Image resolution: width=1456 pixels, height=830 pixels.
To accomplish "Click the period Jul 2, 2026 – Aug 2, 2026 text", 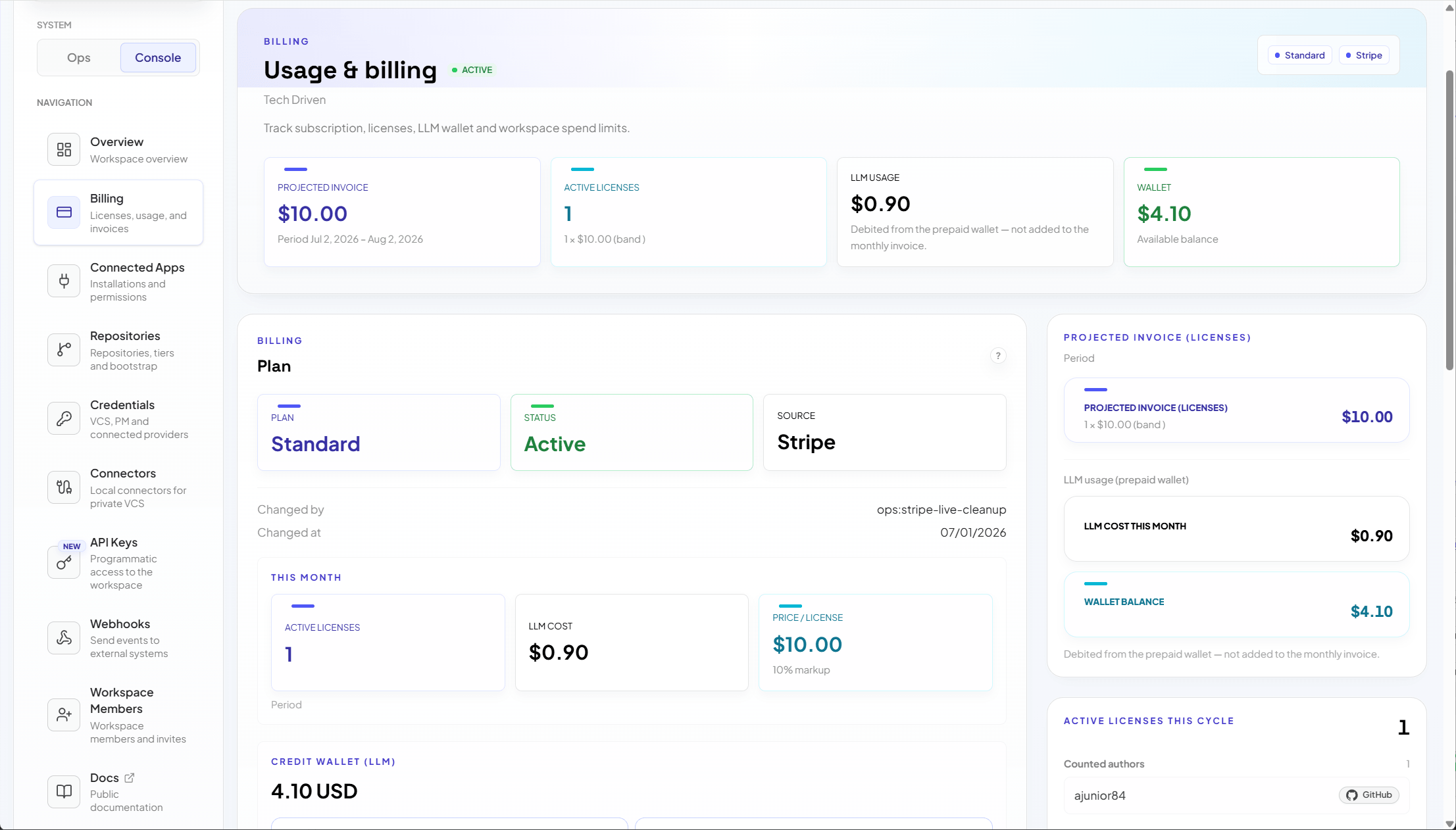I will [350, 239].
